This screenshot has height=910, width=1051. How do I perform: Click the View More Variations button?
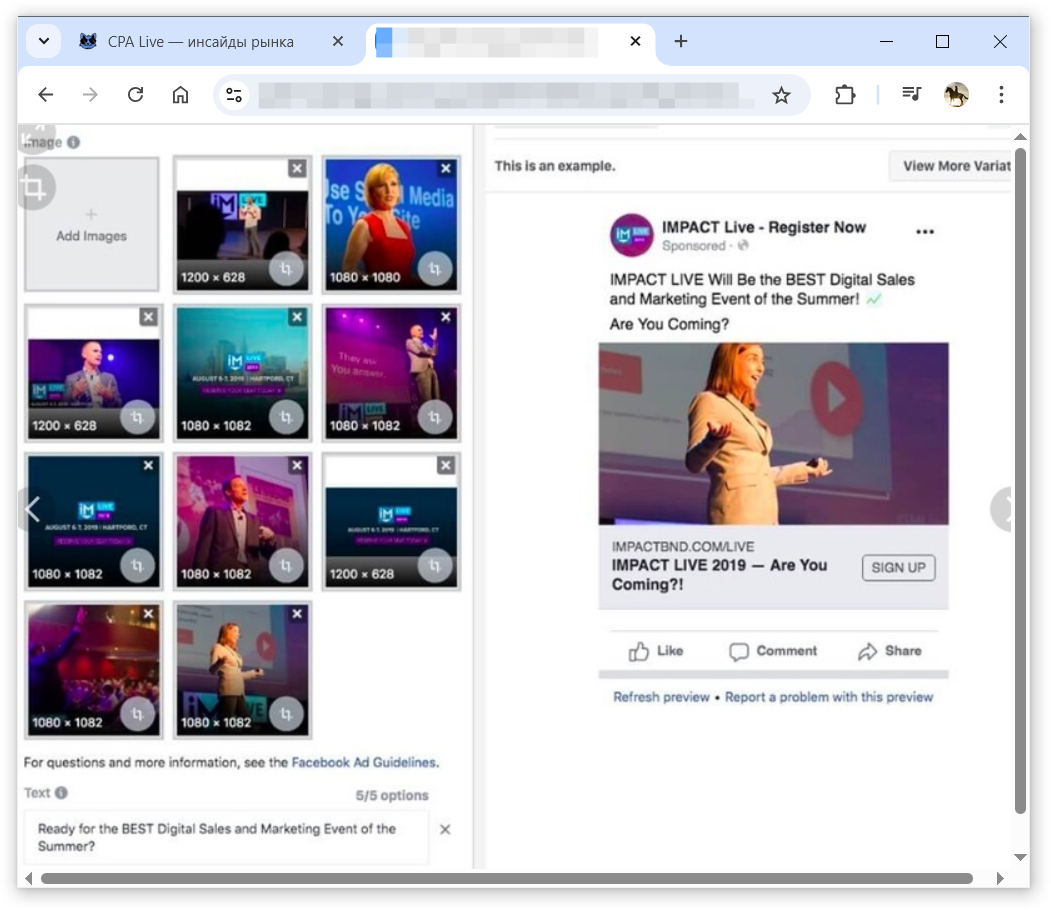(x=950, y=166)
